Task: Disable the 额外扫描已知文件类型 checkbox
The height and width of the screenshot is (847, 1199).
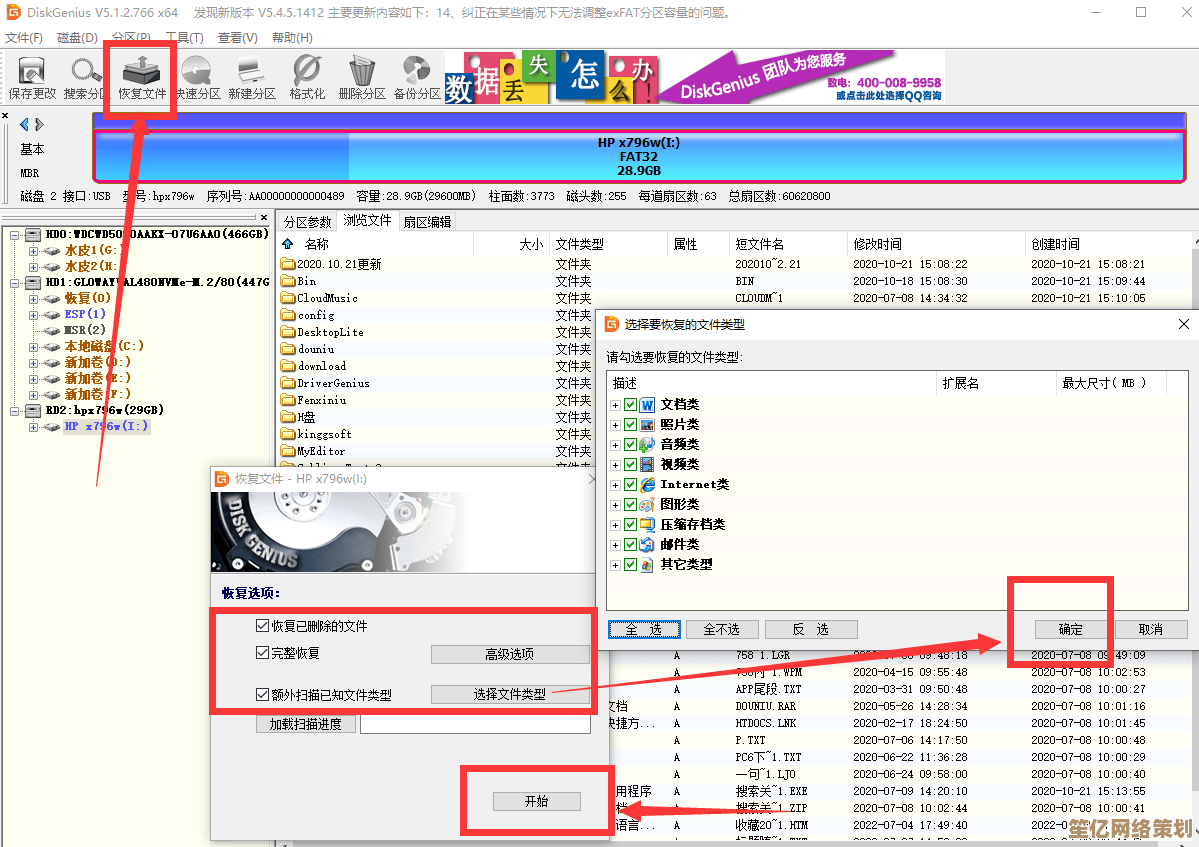Action: tap(262, 694)
